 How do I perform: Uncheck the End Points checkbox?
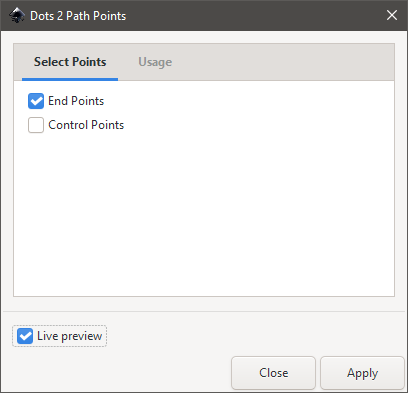(x=36, y=101)
